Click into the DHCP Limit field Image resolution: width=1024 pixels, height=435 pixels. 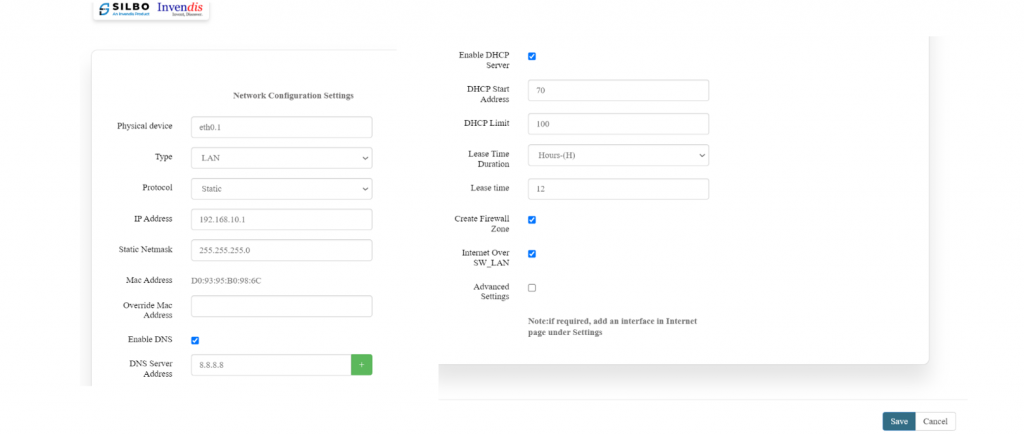click(617, 124)
